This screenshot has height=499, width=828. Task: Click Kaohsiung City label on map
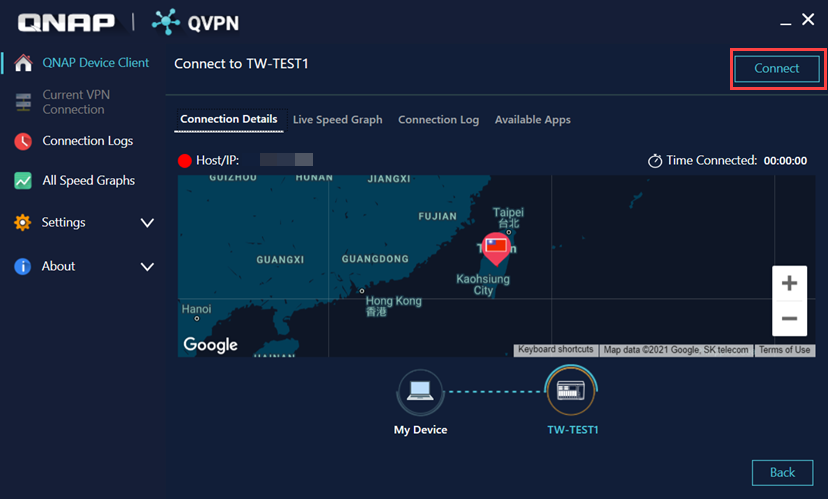[483, 285]
